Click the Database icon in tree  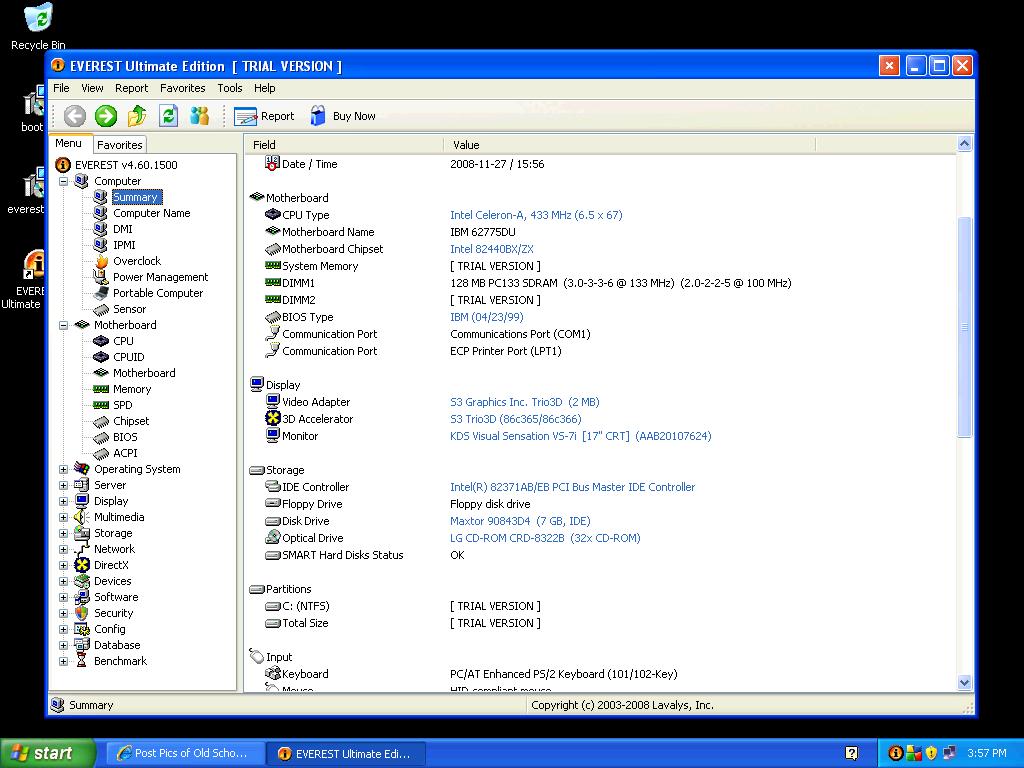click(x=82, y=645)
